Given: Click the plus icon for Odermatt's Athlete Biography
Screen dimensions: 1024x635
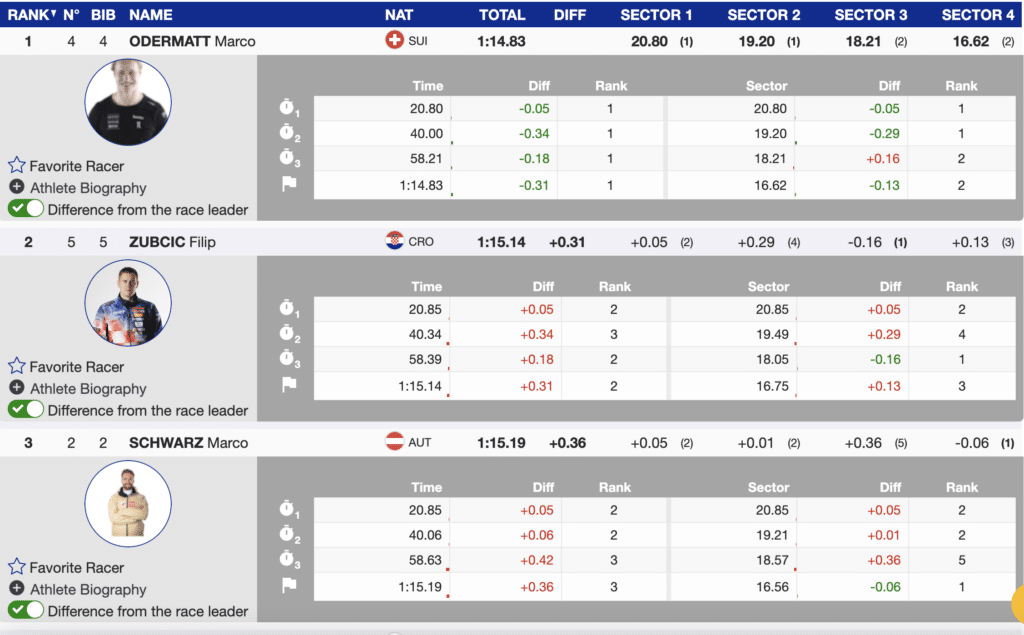Looking at the screenshot, I should coord(17,187).
